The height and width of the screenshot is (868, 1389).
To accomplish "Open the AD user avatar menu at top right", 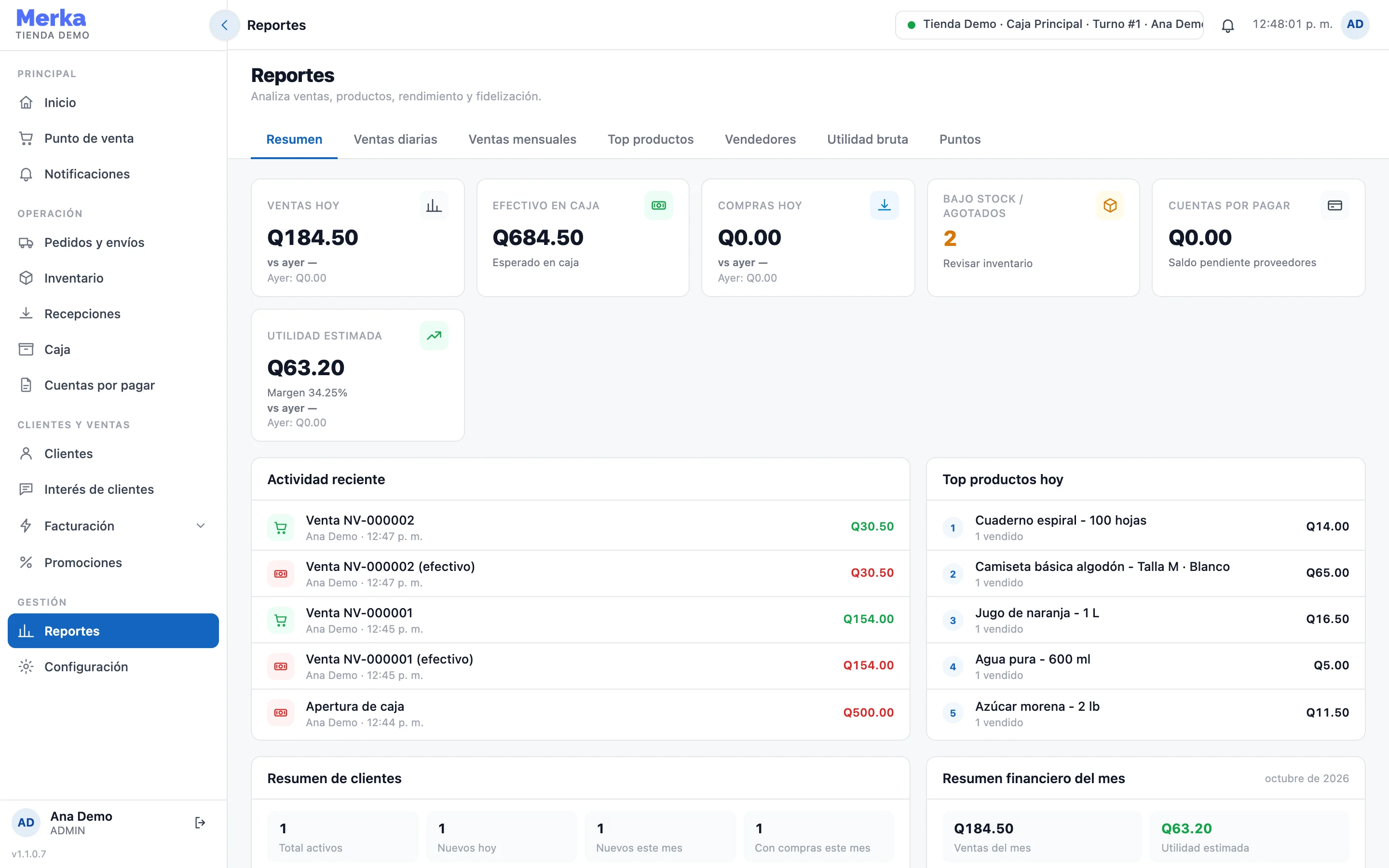I will 1355,25.
